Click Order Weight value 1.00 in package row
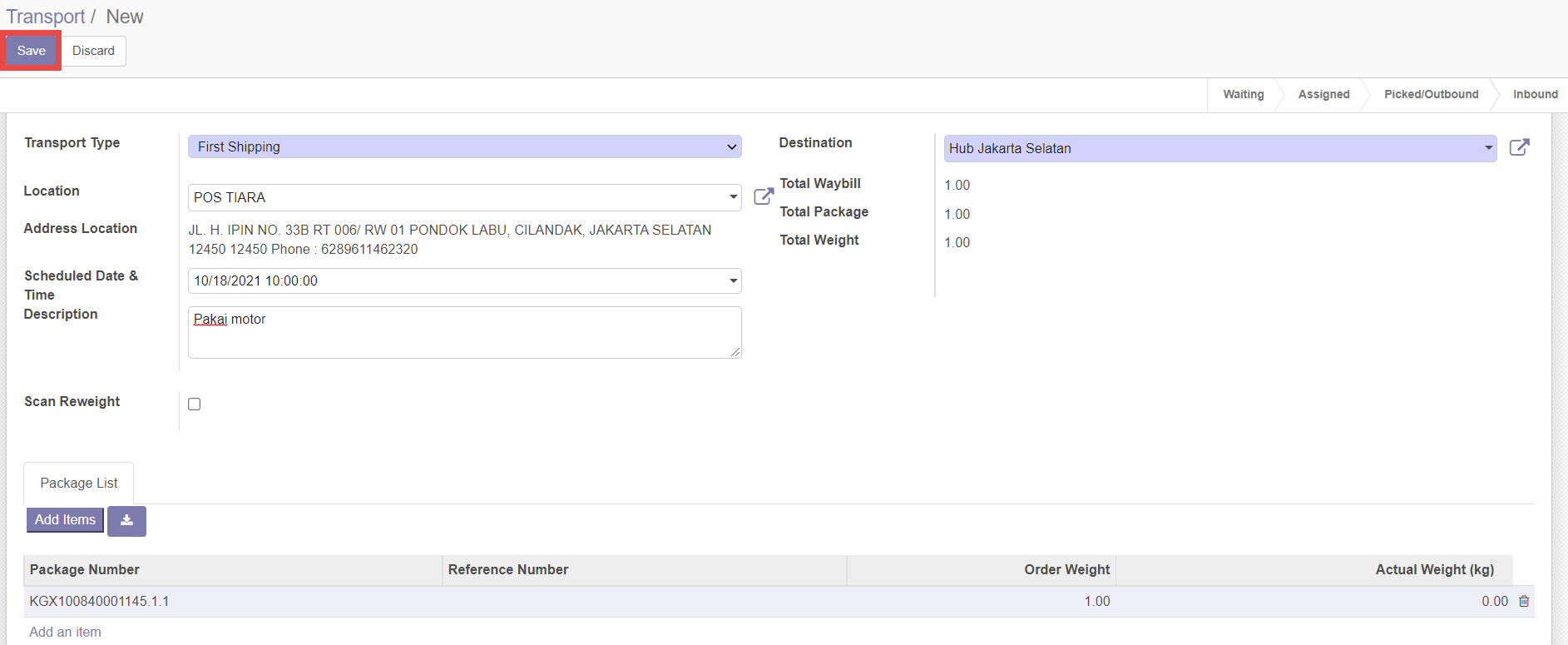 pyautogui.click(x=1097, y=601)
